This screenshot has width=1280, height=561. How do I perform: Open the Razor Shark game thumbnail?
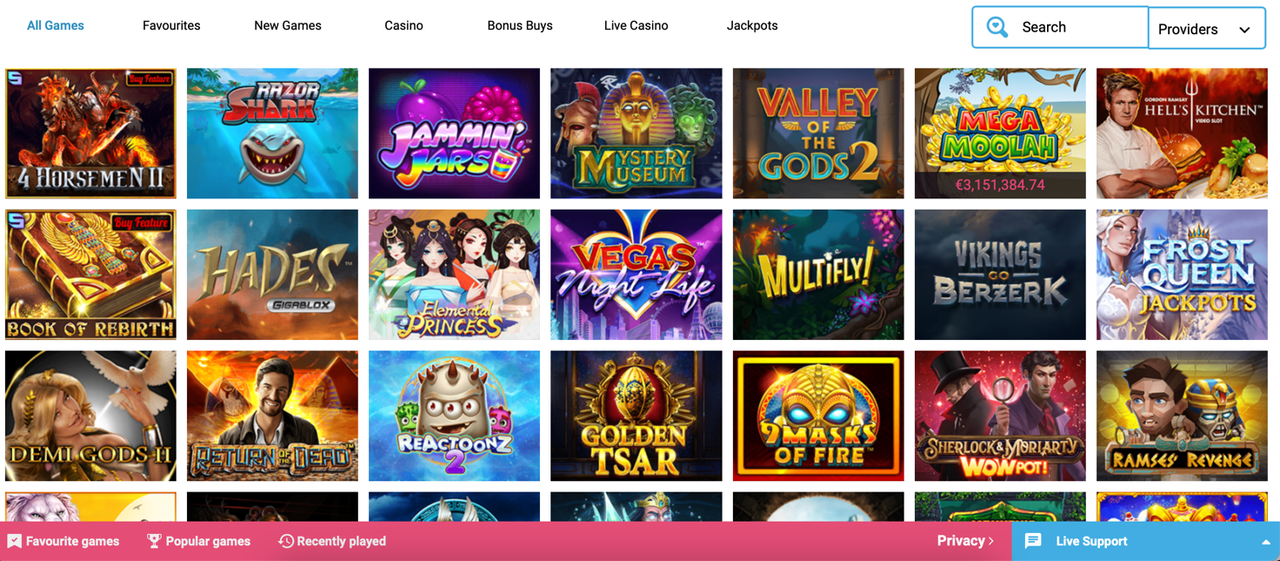pyautogui.click(x=272, y=133)
